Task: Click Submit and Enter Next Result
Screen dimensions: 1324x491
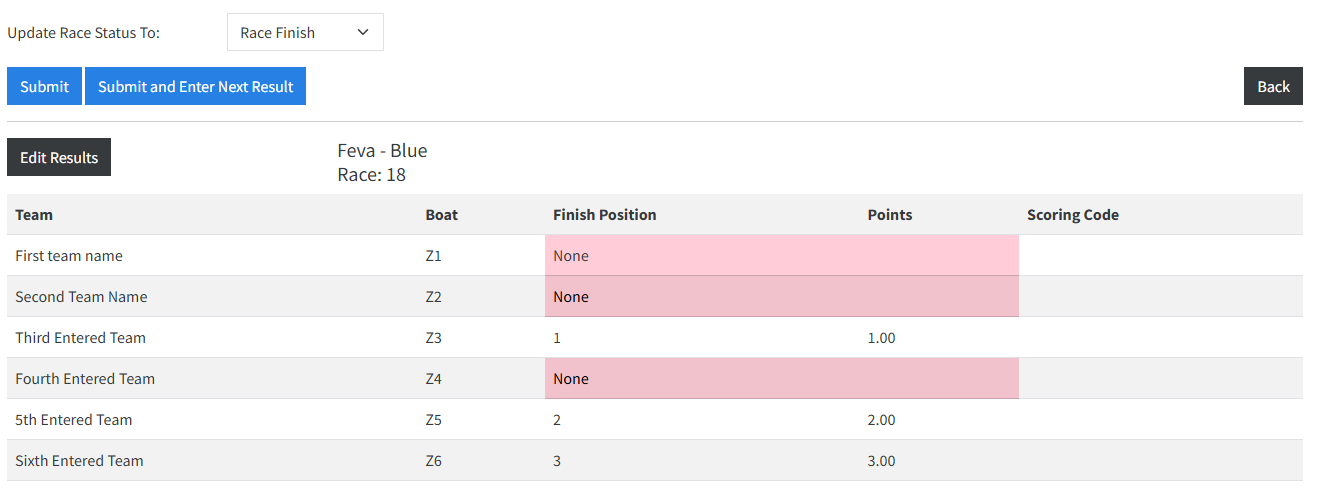Action: pos(195,86)
